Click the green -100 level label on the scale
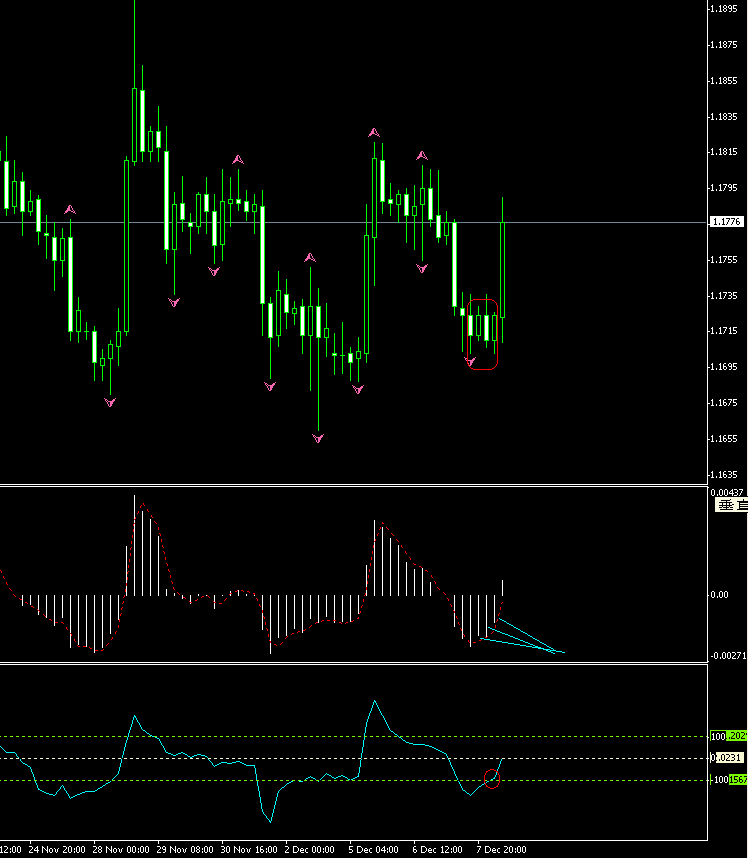748x858 pixels. coord(728,780)
